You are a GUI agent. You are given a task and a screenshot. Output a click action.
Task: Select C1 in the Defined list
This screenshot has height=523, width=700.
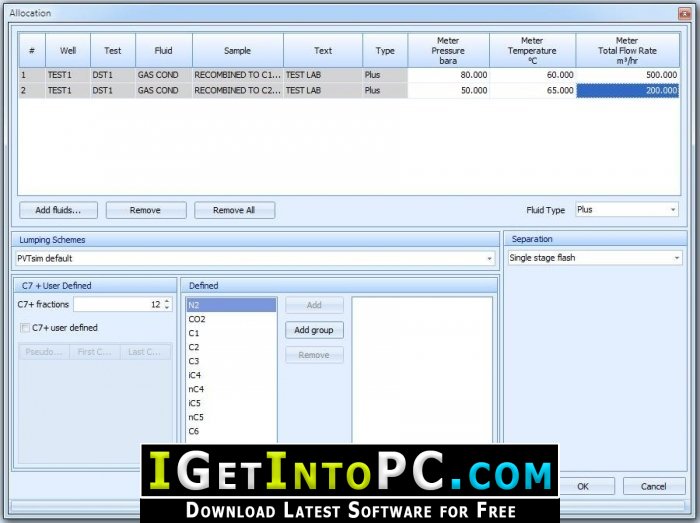[231, 333]
